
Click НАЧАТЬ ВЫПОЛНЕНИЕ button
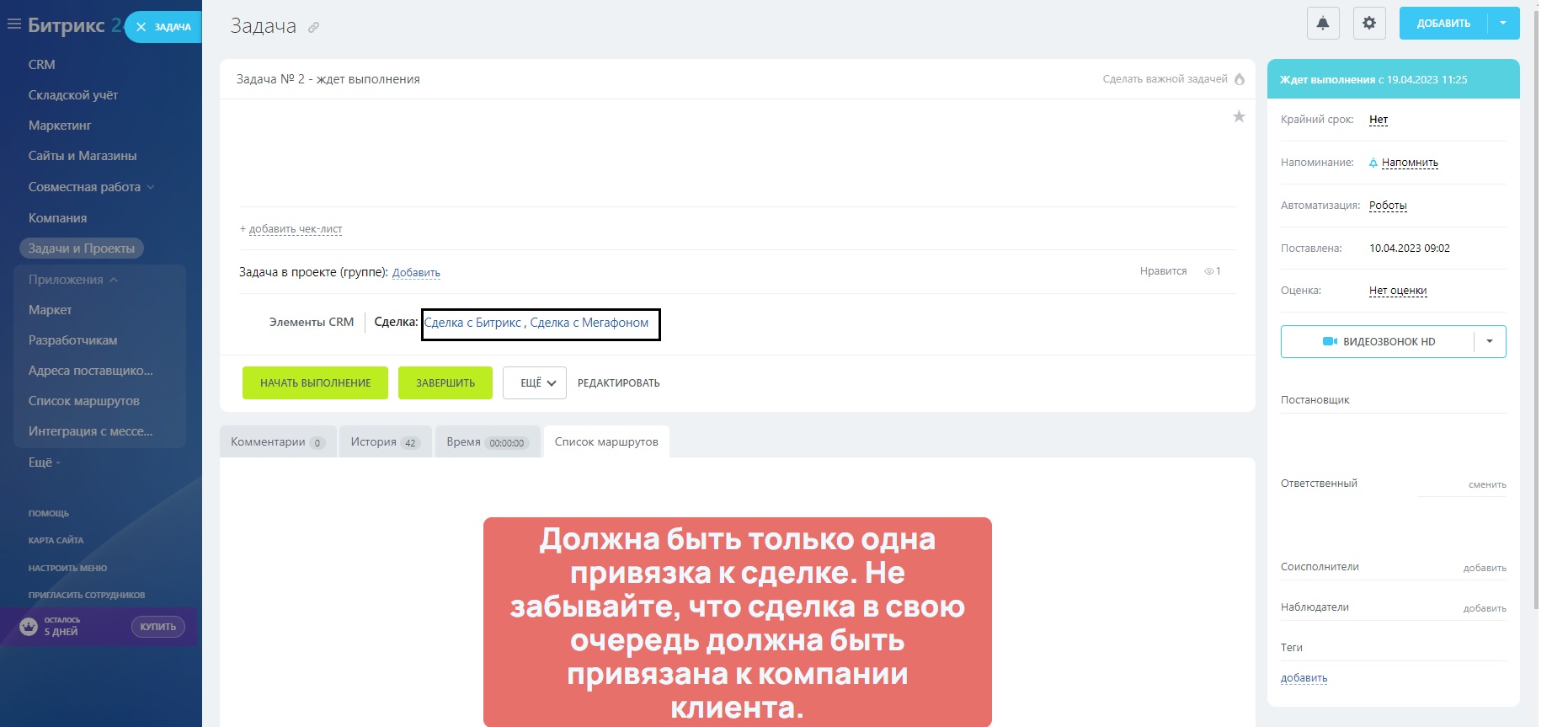[316, 382]
